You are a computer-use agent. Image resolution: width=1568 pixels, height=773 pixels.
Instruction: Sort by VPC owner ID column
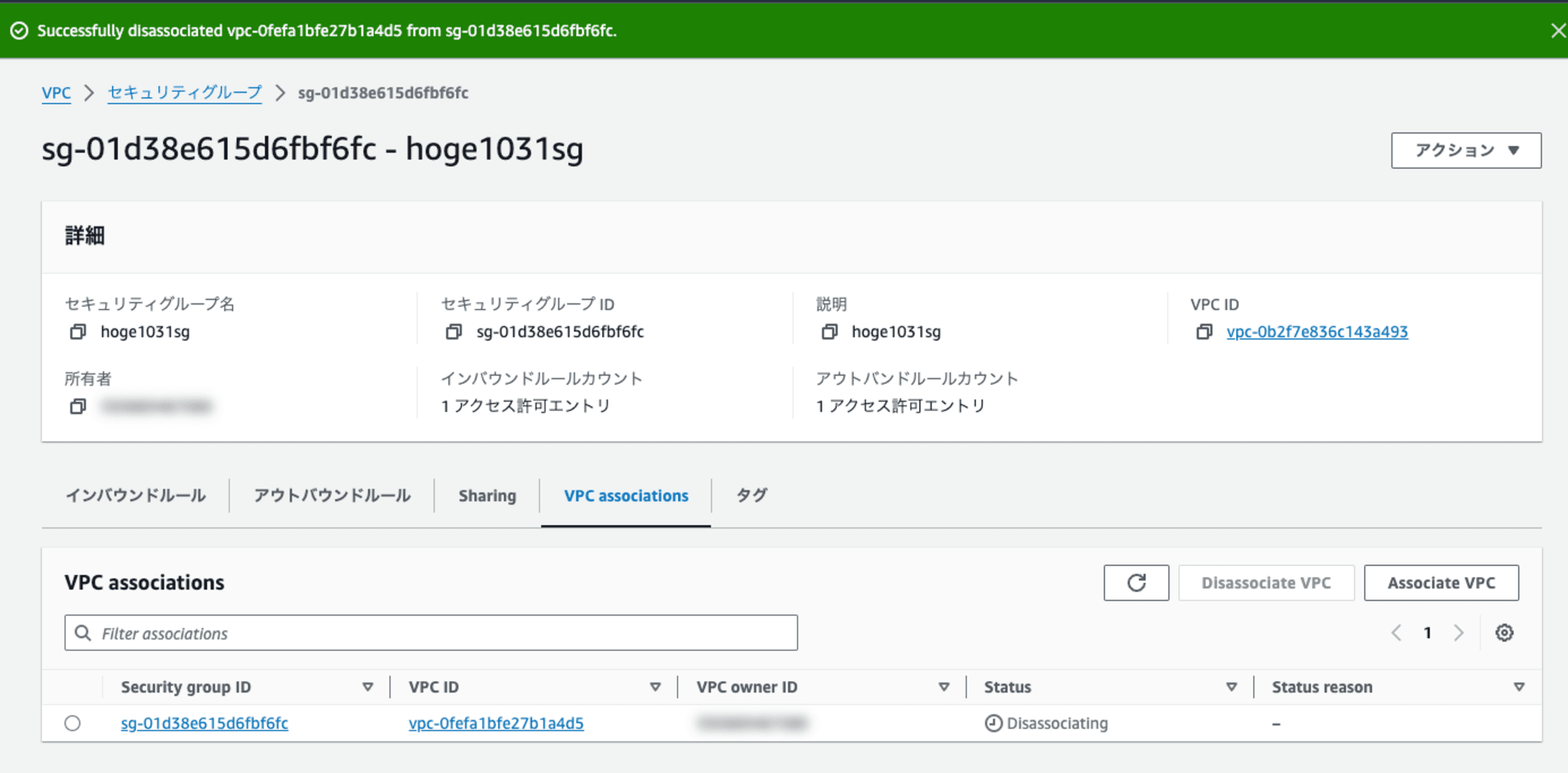[943, 687]
